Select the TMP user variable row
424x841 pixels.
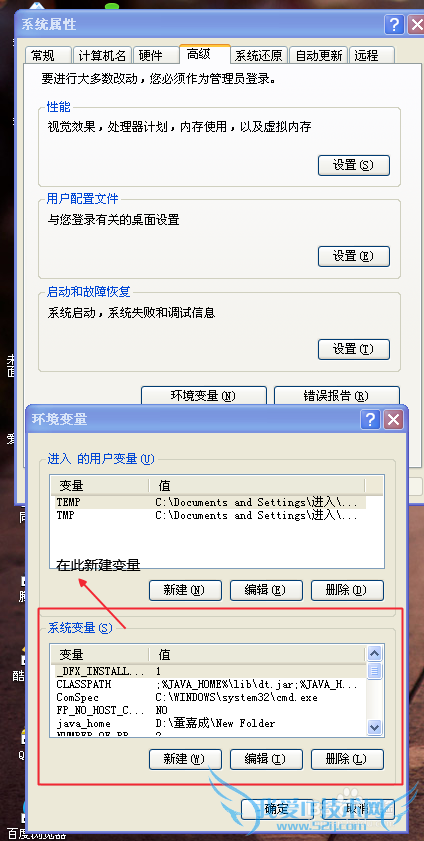[209, 515]
